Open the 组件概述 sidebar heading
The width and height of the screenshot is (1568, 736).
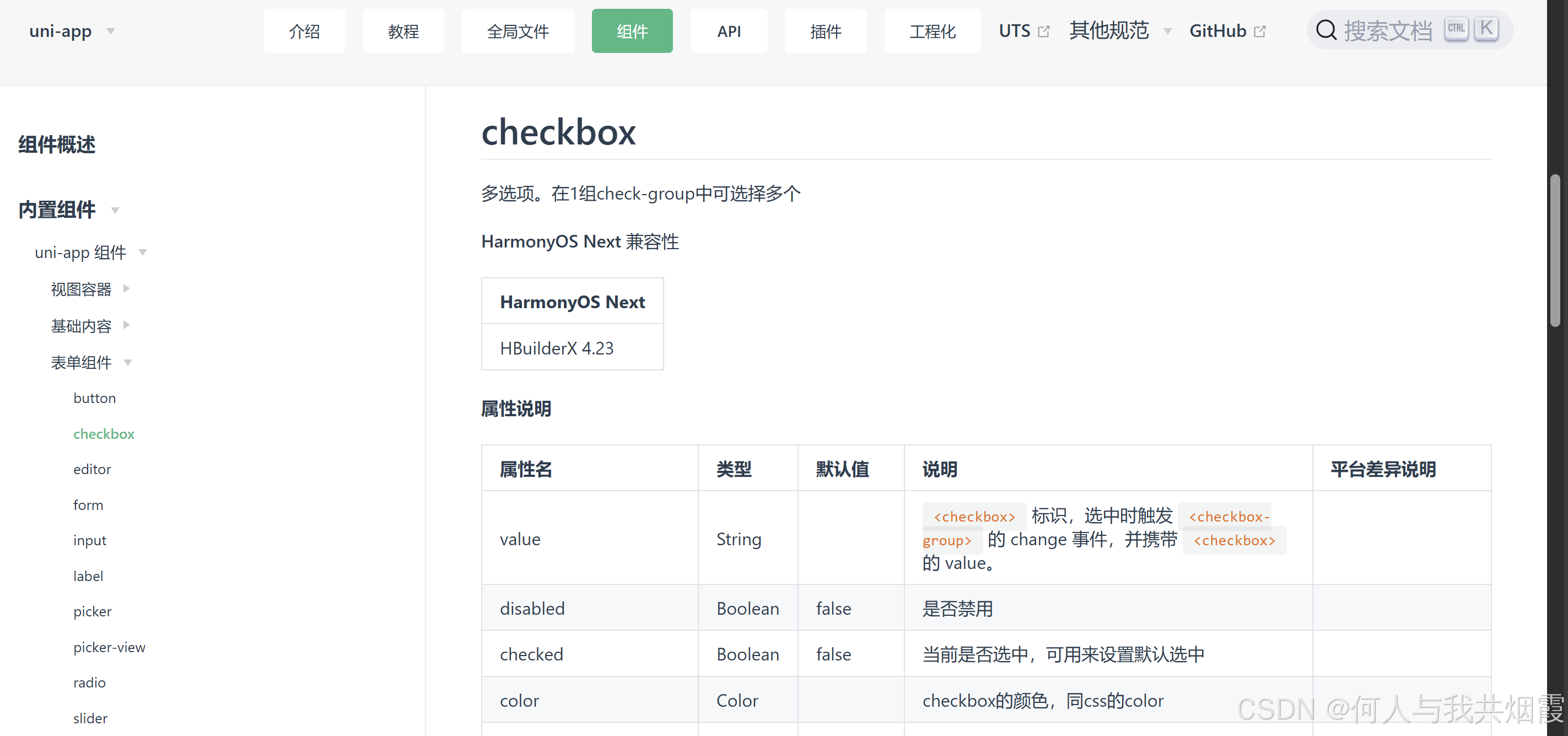57,144
